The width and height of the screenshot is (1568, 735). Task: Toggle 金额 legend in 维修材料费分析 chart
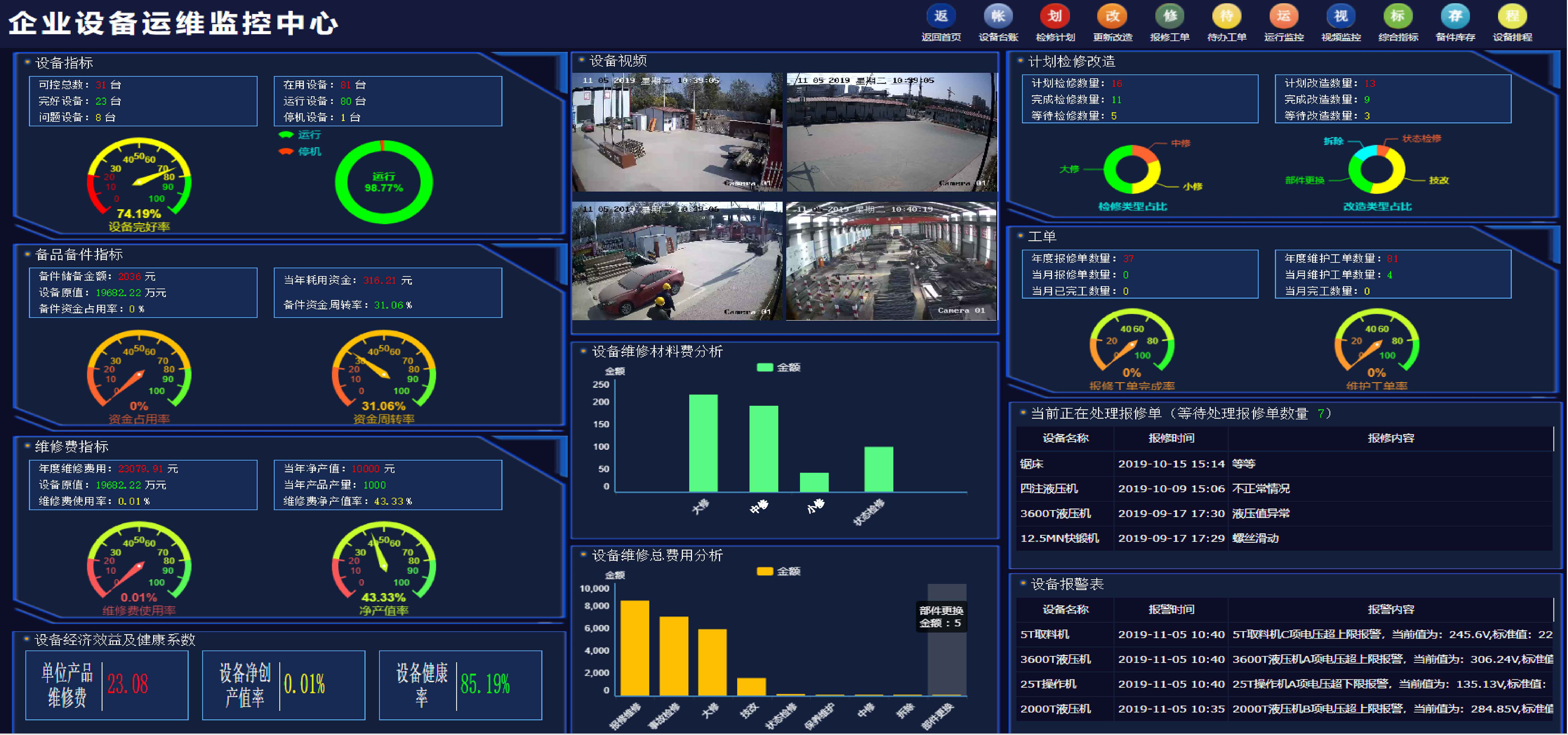click(778, 367)
